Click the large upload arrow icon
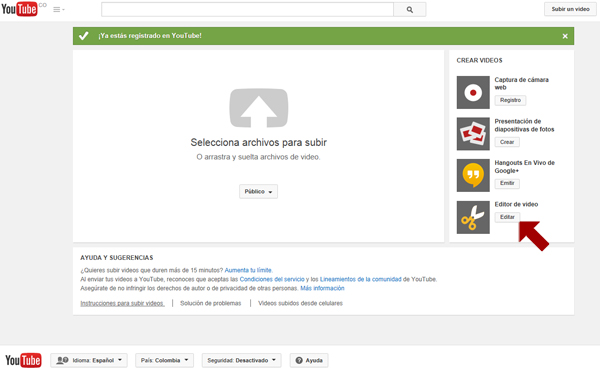 point(259,108)
